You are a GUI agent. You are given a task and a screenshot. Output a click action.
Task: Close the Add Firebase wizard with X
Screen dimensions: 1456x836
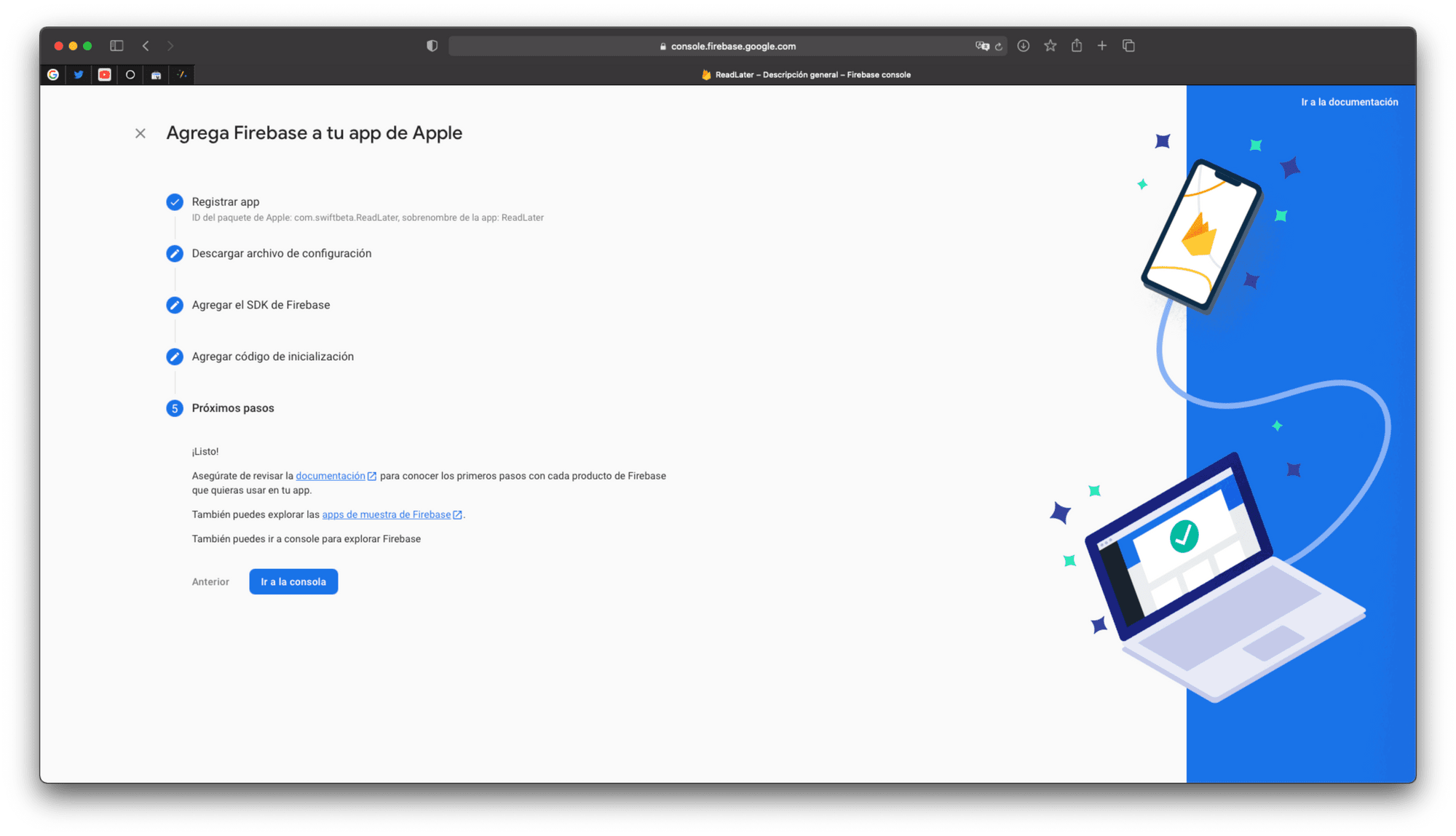[141, 133]
